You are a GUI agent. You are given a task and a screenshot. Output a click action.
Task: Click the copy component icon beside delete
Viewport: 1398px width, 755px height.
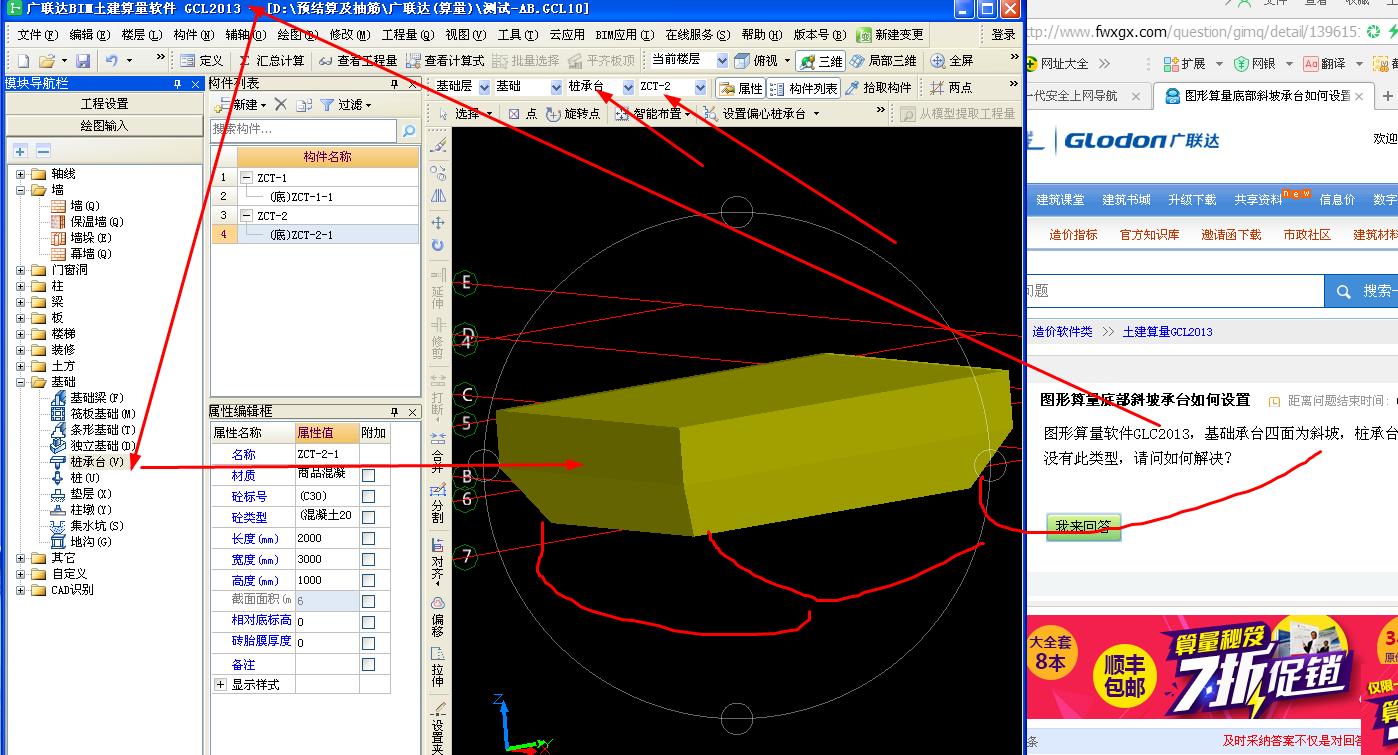304,105
